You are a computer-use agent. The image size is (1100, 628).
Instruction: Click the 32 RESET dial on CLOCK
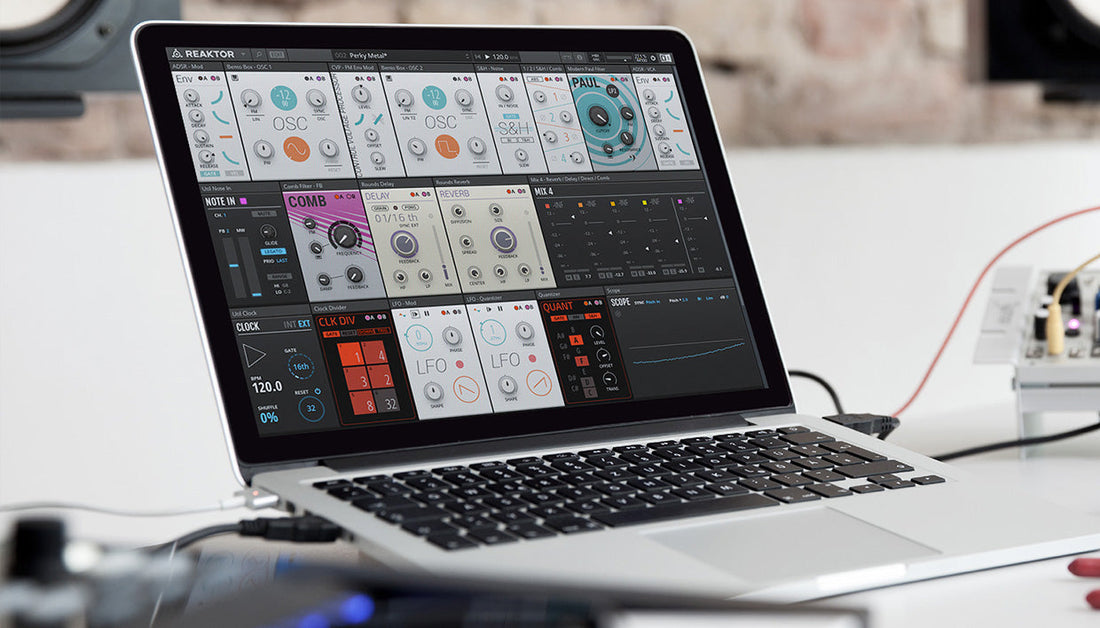(x=311, y=408)
